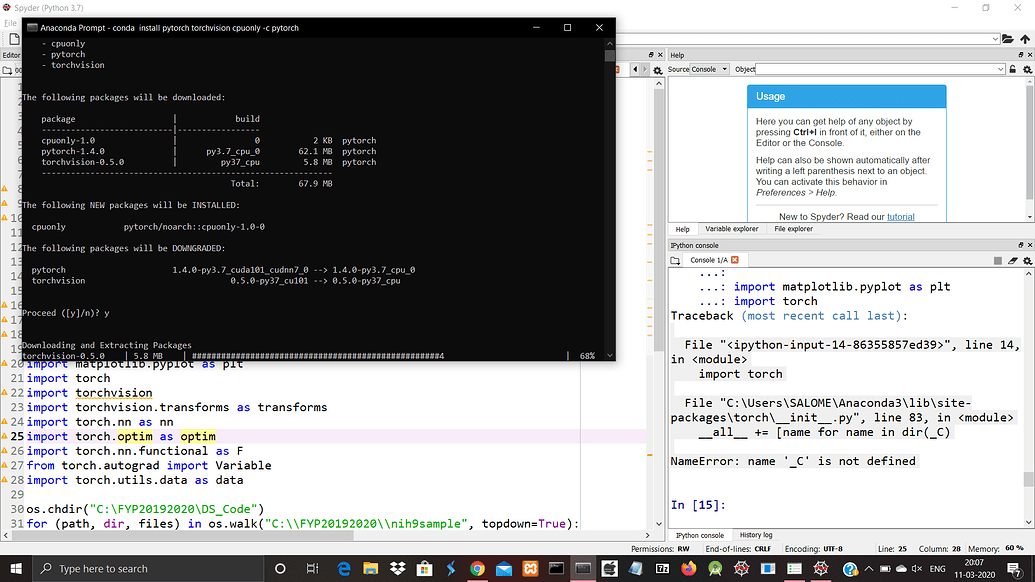Switch to the Variable explorer tab
Screen dimensions: 1035x582
pyautogui.click(x=731, y=229)
